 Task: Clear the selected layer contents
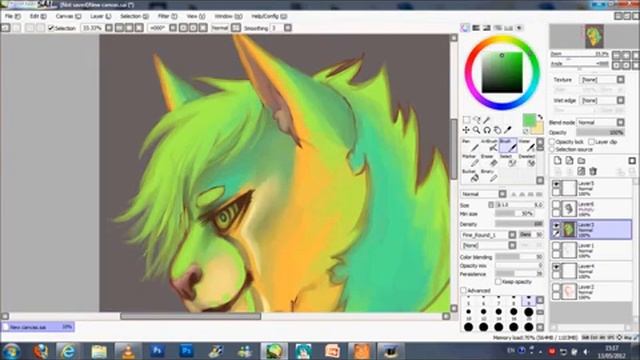[581, 171]
